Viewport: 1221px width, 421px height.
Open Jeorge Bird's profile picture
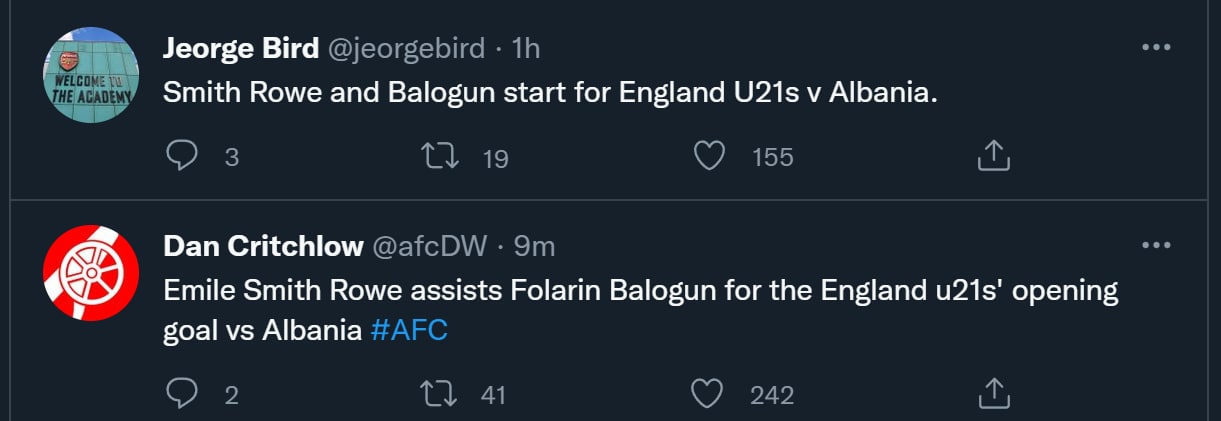91,76
